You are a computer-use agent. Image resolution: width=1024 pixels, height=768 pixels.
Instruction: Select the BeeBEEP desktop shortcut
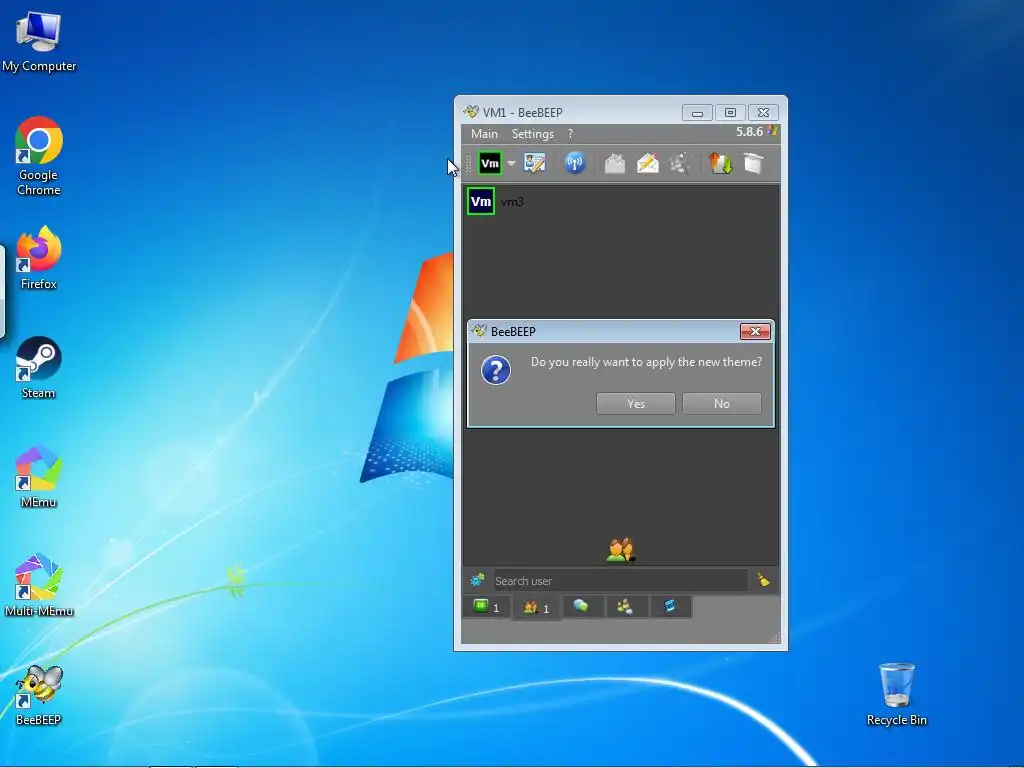tap(39, 696)
